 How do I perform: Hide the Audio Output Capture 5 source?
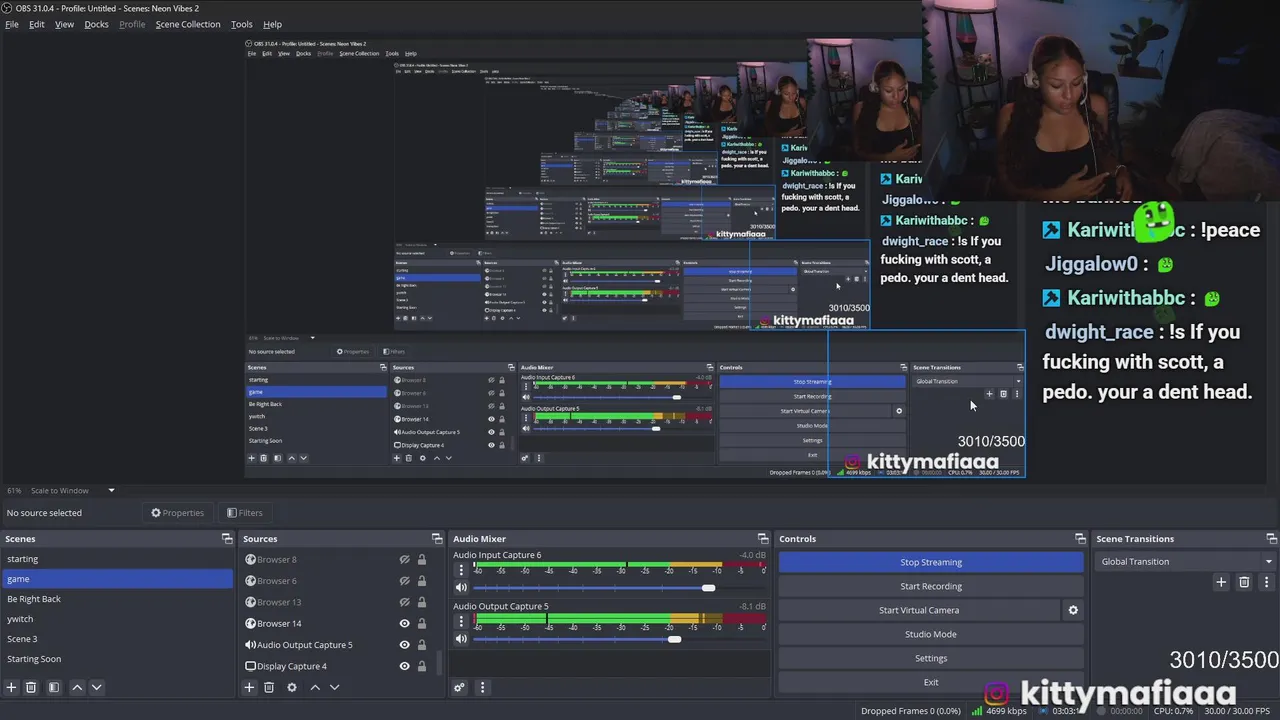pos(405,645)
